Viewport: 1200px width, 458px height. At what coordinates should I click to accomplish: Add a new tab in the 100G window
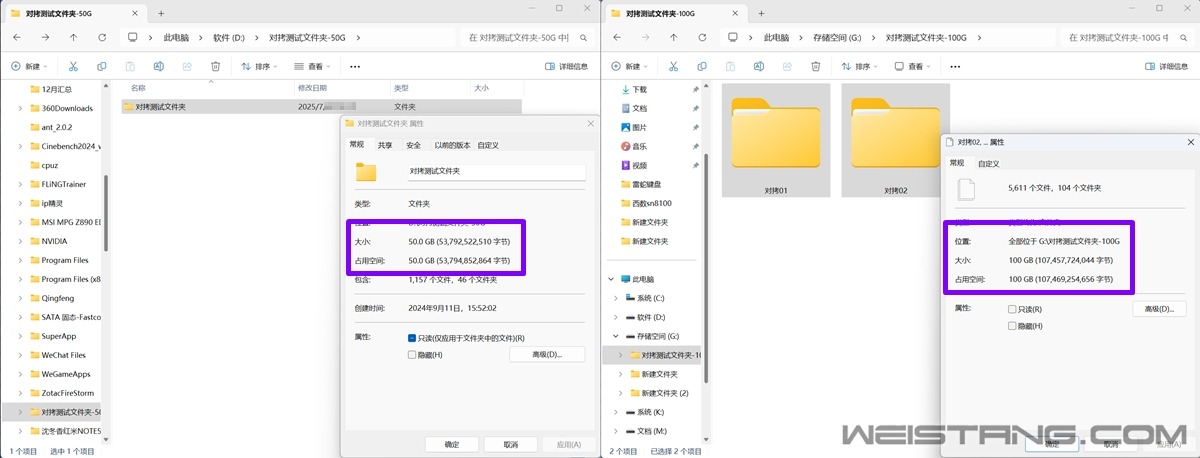click(761, 14)
